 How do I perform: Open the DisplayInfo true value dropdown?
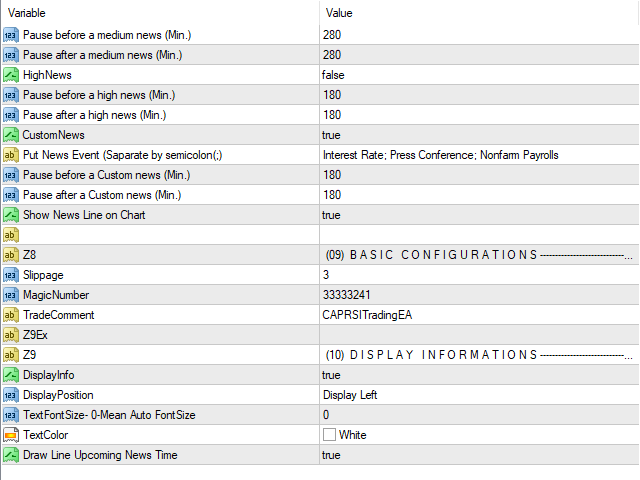pos(479,375)
